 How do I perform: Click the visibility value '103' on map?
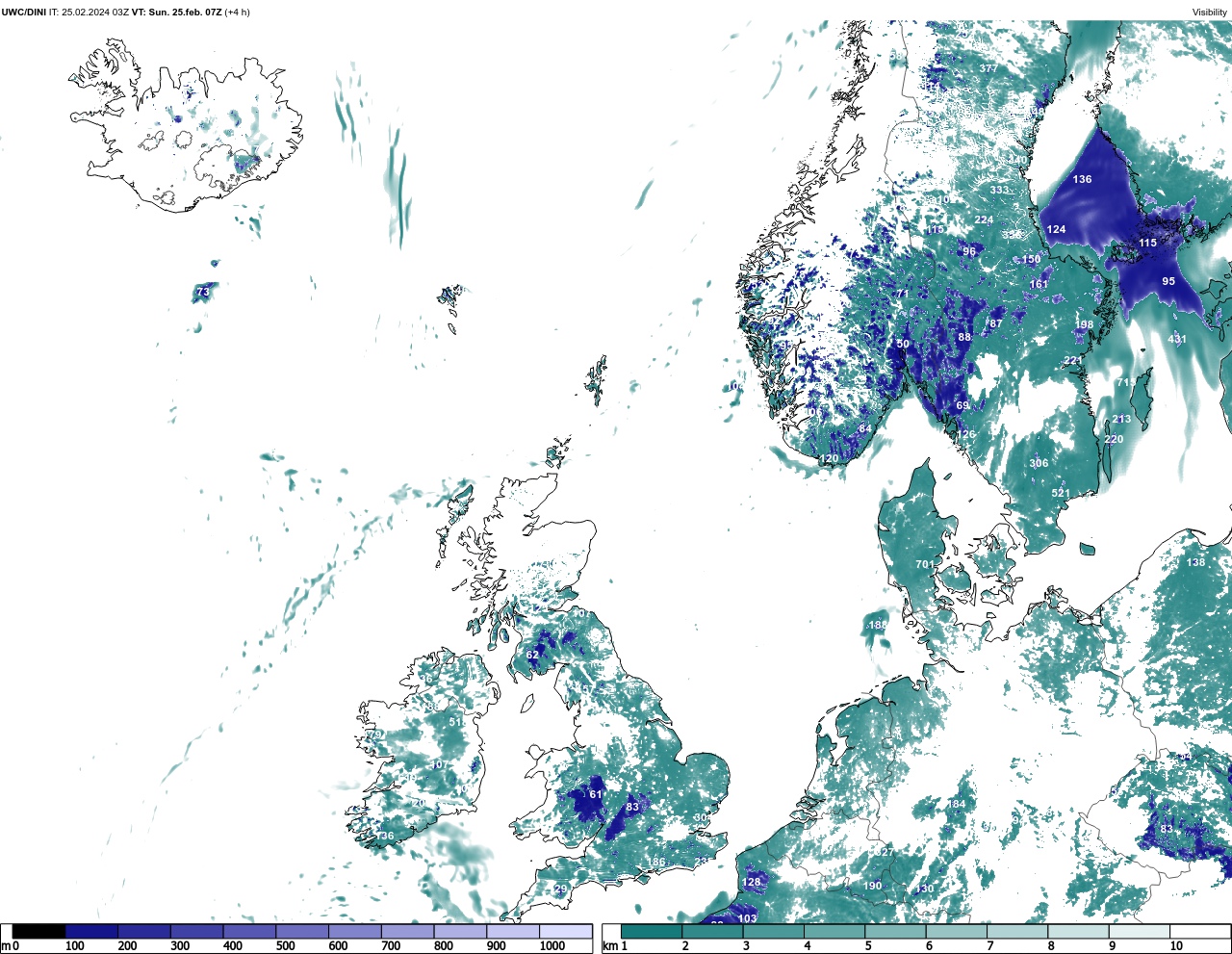point(747,919)
